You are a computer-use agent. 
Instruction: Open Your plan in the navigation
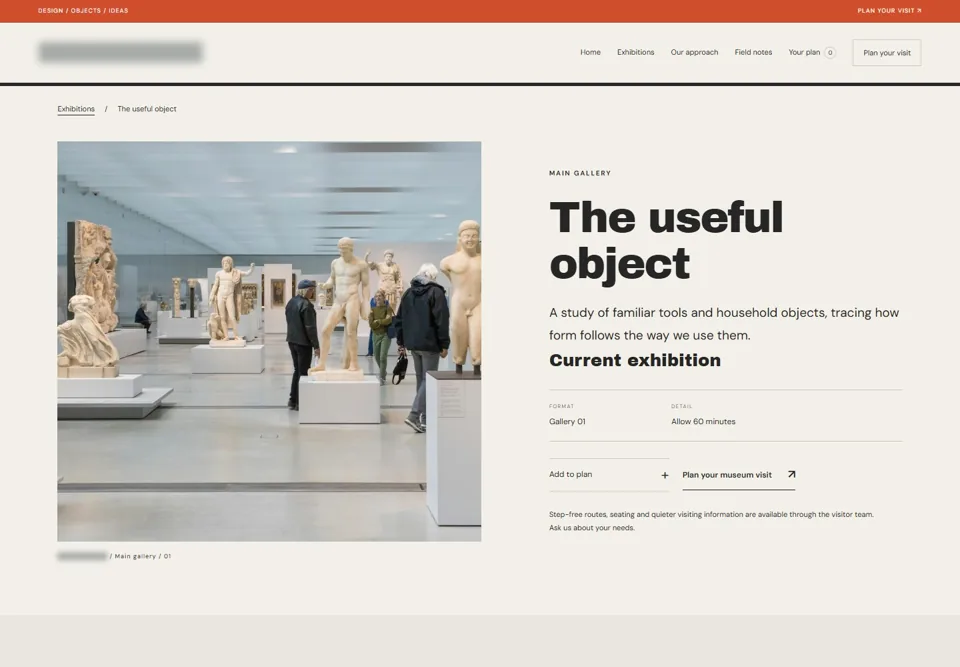coord(811,52)
